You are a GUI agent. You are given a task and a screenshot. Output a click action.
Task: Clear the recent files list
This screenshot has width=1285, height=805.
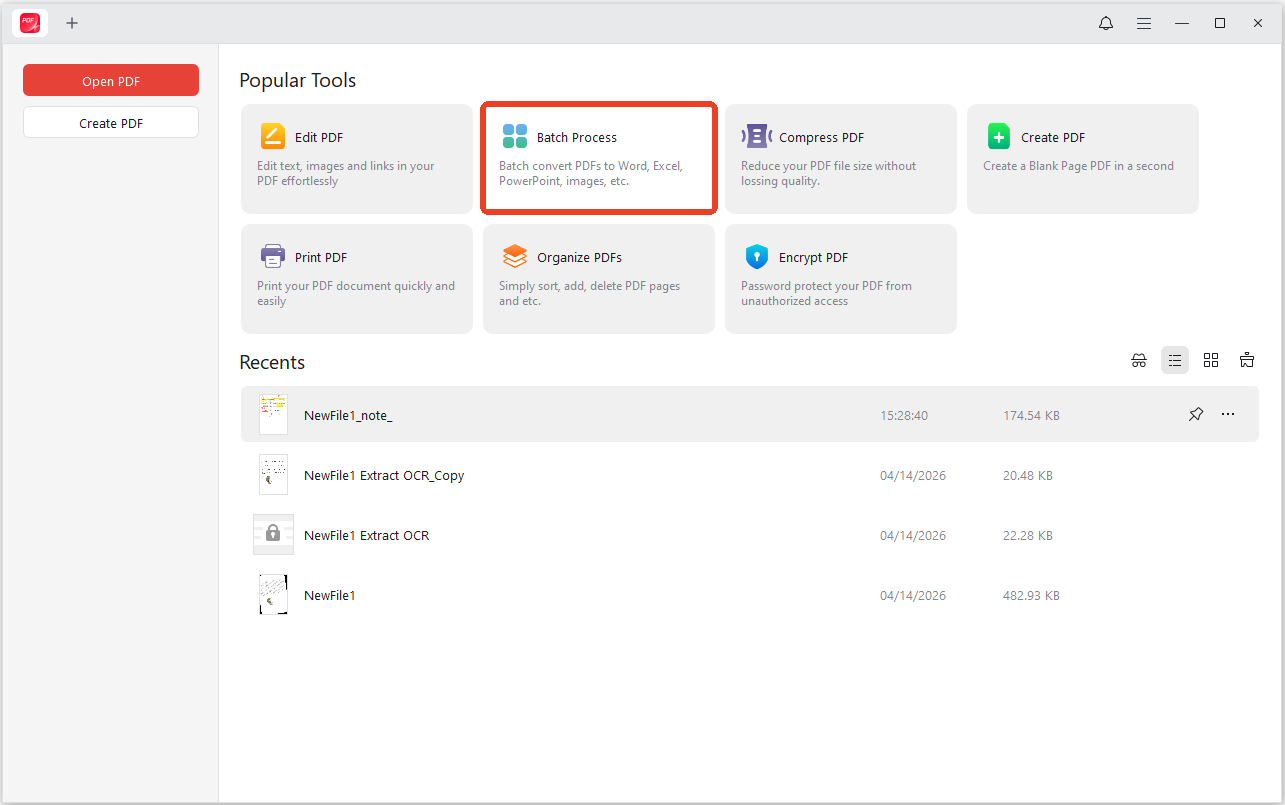[1247, 359]
